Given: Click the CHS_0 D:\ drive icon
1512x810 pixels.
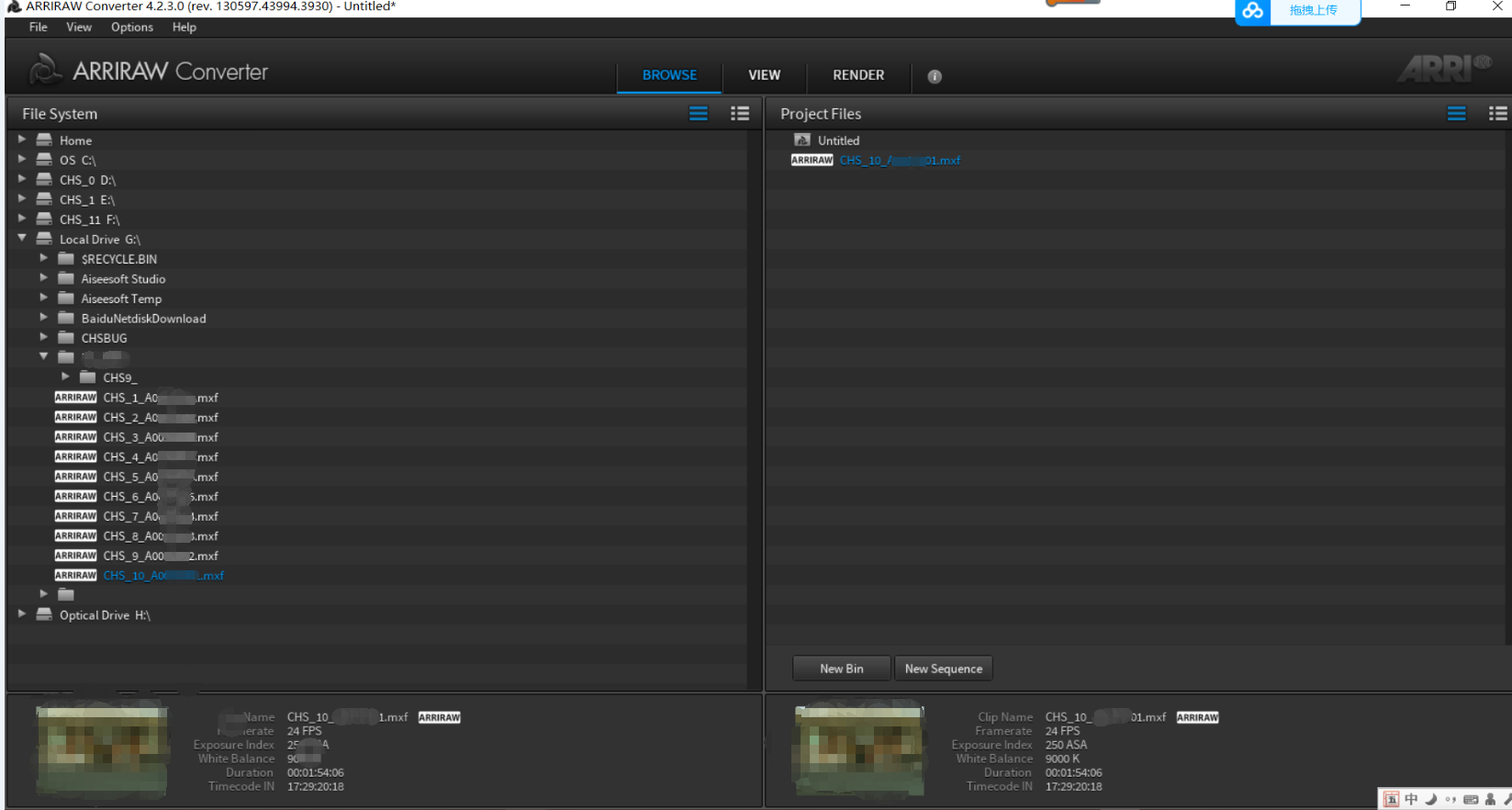Looking at the screenshot, I should point(44,179).
